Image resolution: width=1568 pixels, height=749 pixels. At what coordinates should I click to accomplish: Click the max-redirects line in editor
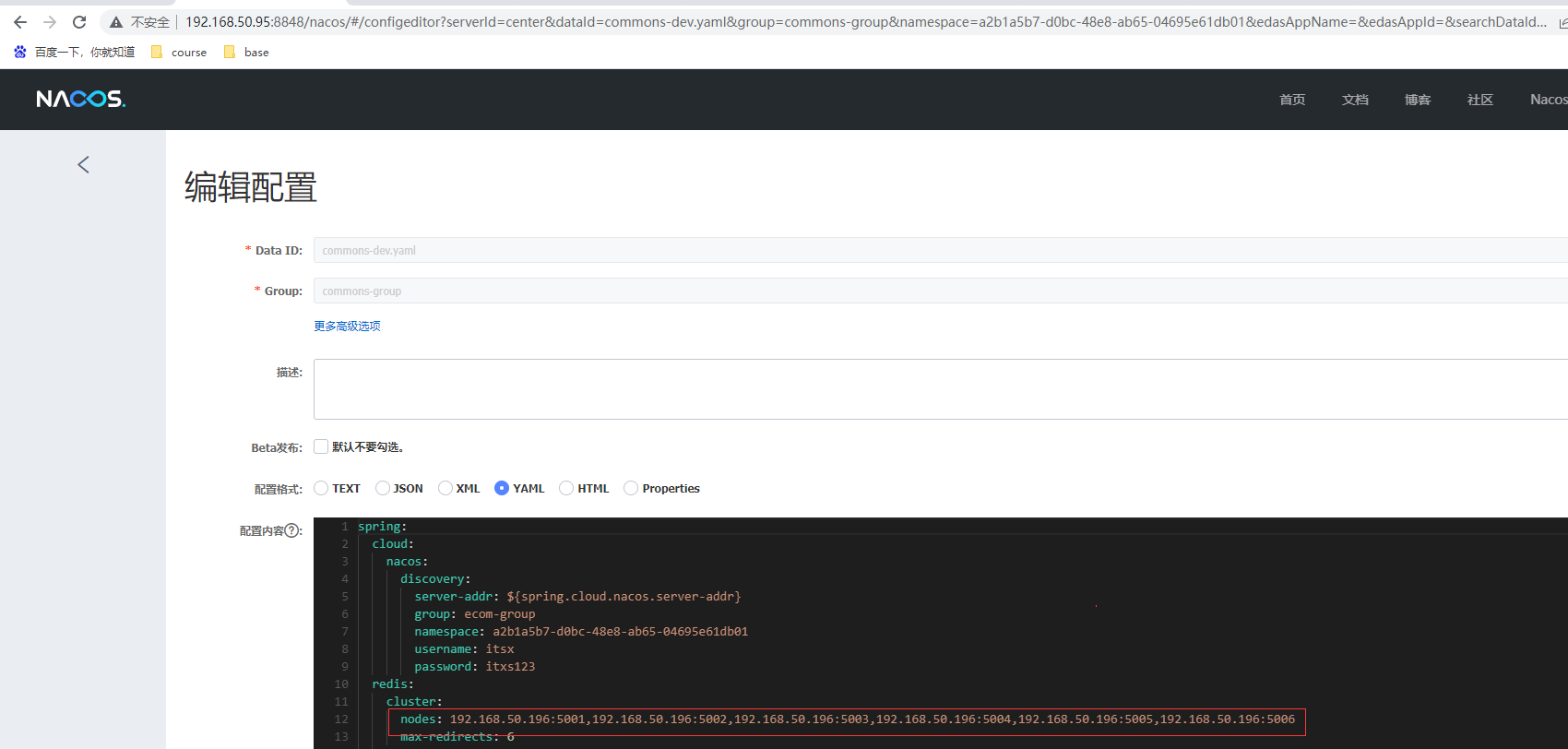coord(457,737)
